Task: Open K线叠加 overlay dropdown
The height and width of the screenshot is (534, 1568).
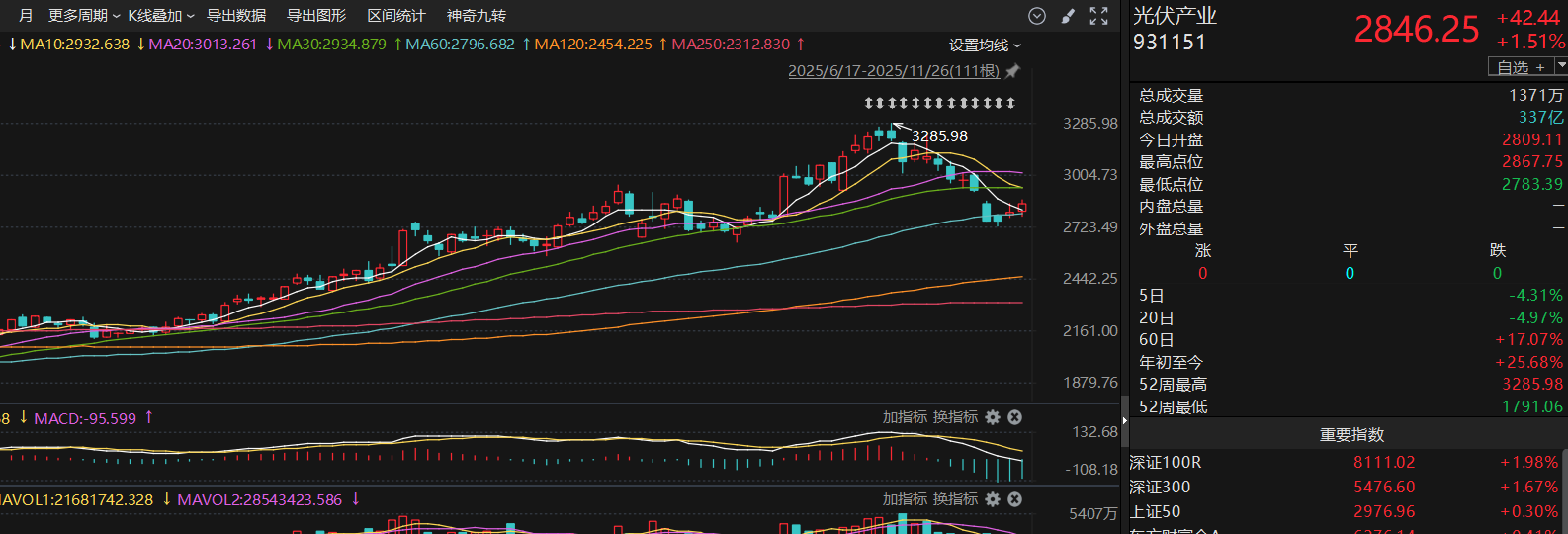Action: [x=161, y=16]
